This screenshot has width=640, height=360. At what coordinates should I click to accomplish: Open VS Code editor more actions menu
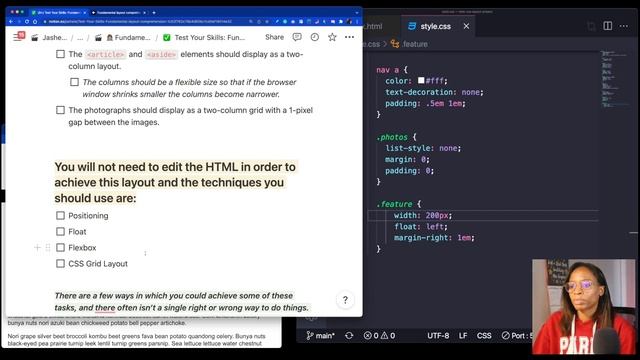[x=624, y=26]
